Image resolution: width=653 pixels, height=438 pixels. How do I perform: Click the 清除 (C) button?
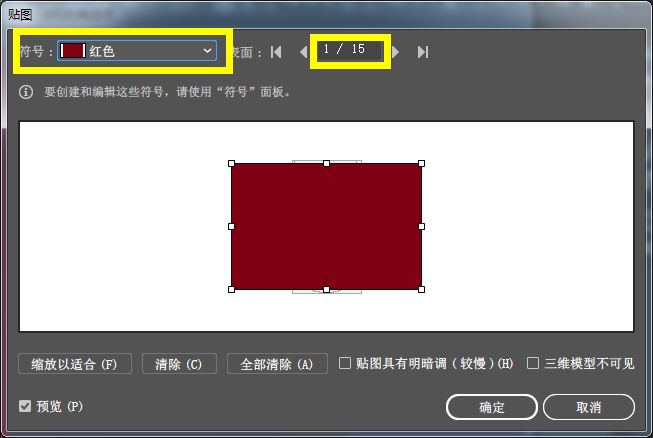point(179,364)
